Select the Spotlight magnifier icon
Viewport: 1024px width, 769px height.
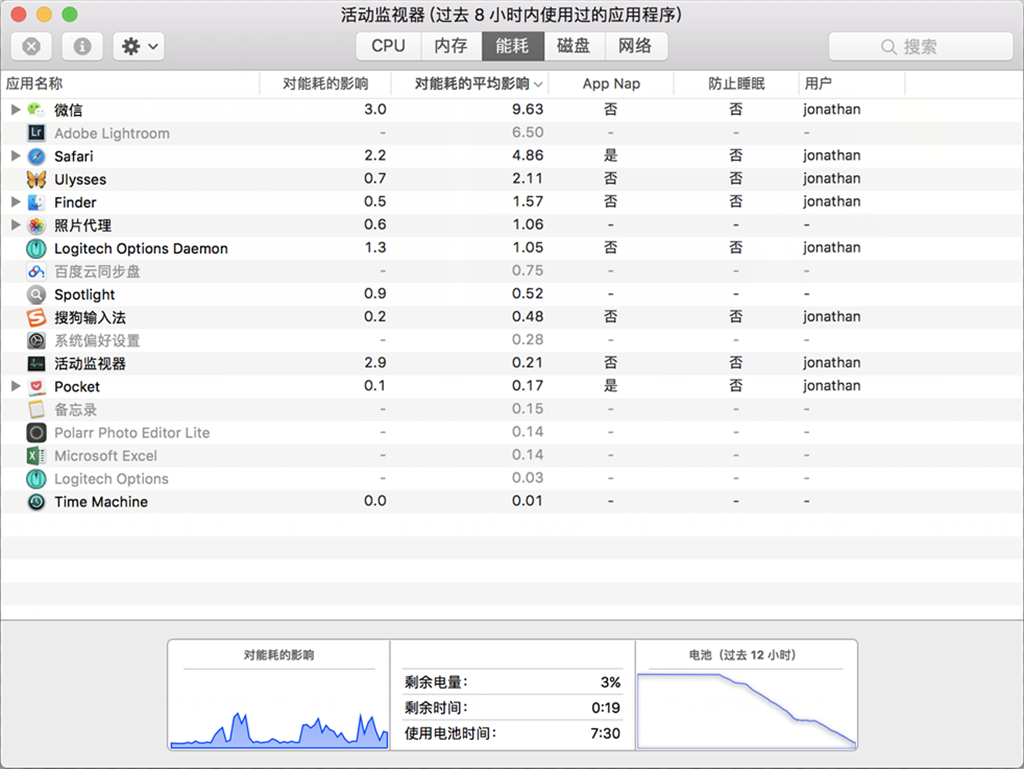[x=36, y=294]
